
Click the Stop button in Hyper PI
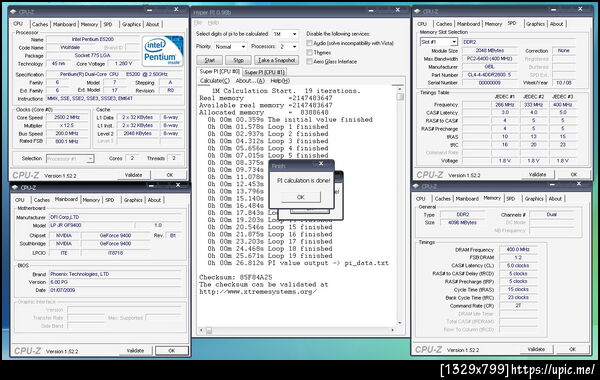click(238, 60)
